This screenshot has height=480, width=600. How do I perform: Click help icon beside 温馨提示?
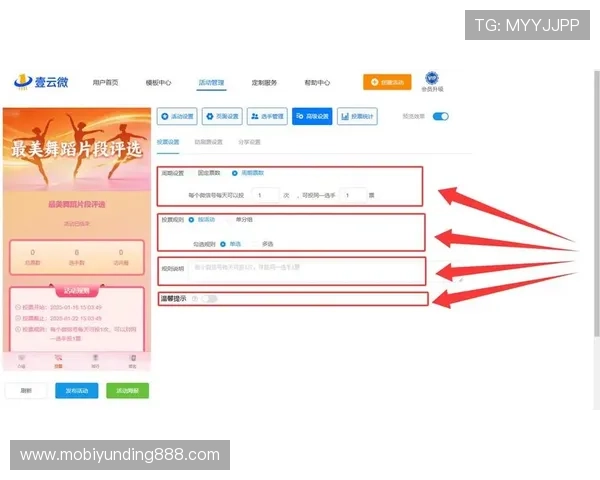pos(194,298)
